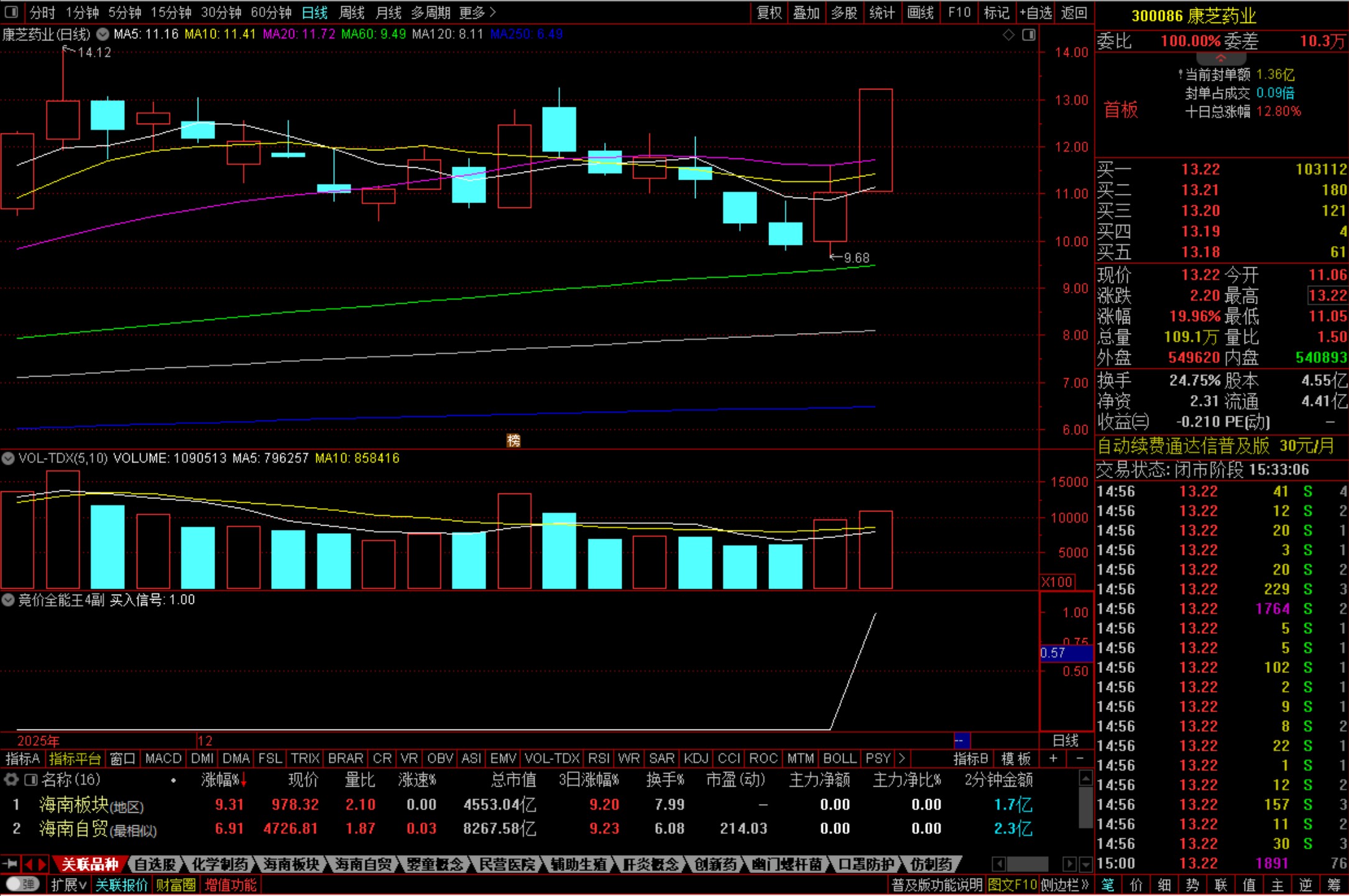Open 图文F10 link at bottom
This screenshot has width=1349, height=896.
[1012, 884]
